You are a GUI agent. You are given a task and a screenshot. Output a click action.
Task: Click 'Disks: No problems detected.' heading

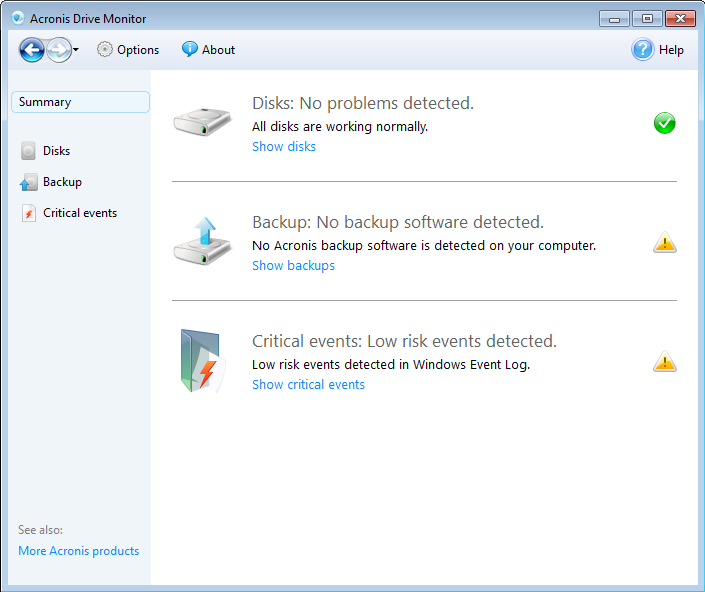(x=363, y=103)
